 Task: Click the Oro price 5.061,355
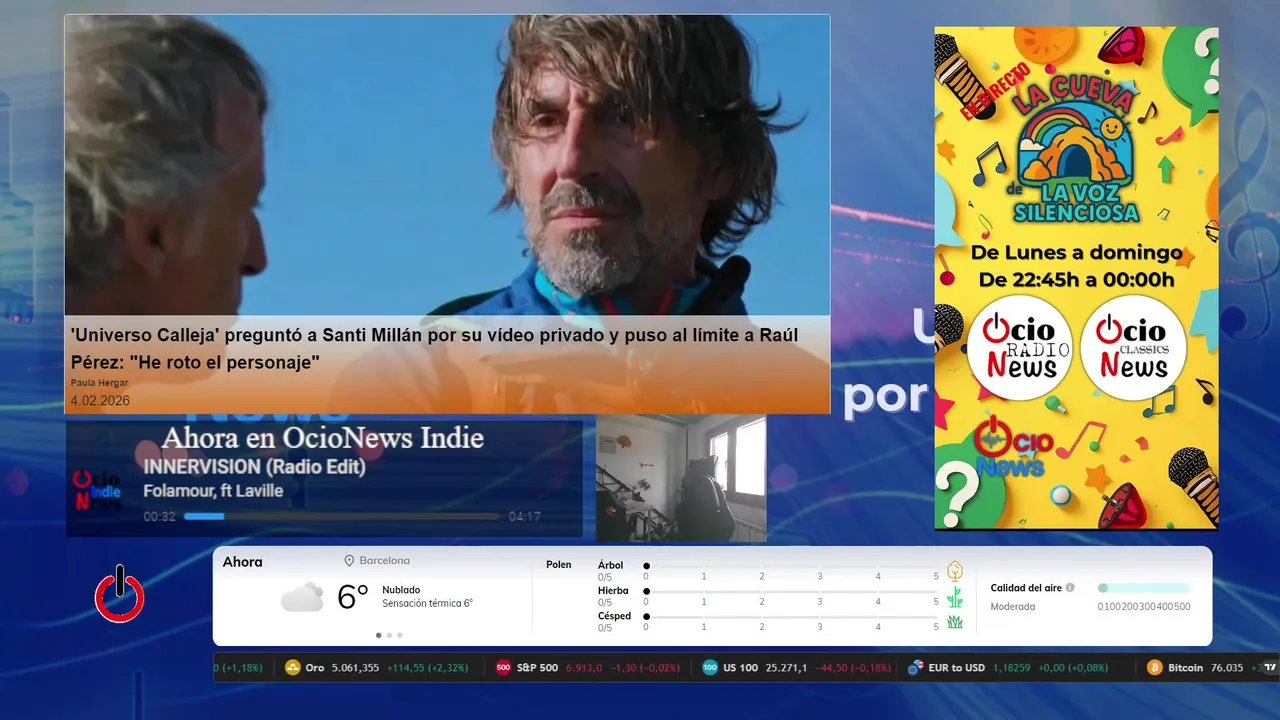click(x=355, y=667)
